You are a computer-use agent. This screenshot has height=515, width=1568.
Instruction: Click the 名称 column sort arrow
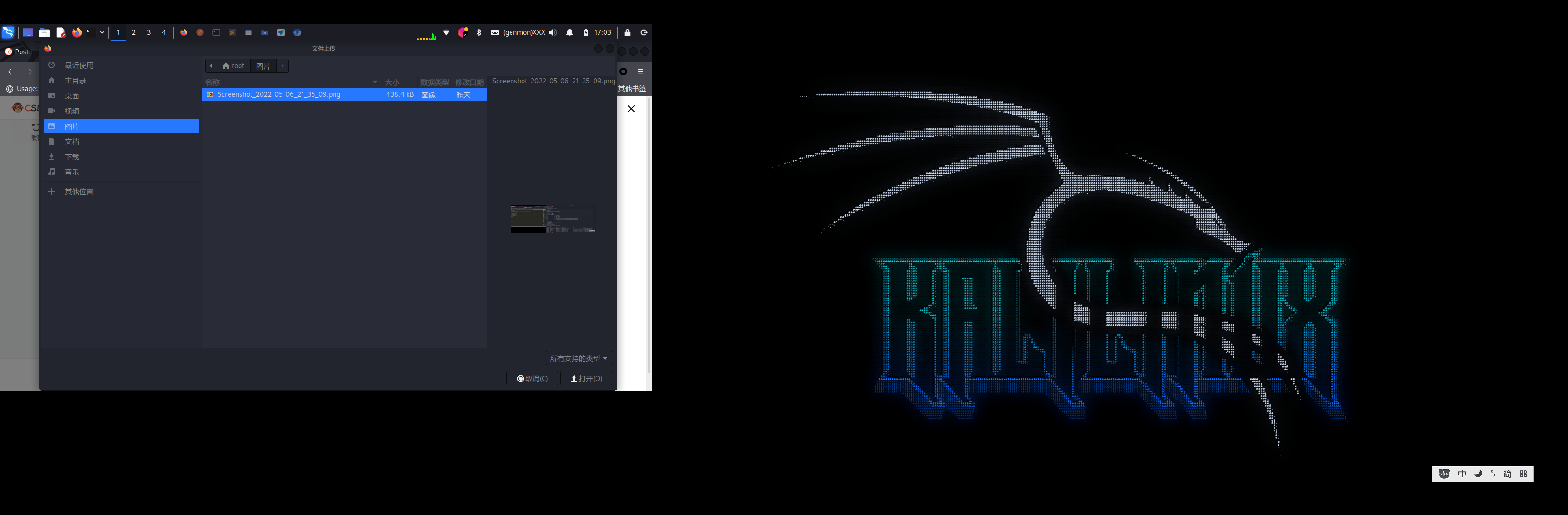[375, 82]
